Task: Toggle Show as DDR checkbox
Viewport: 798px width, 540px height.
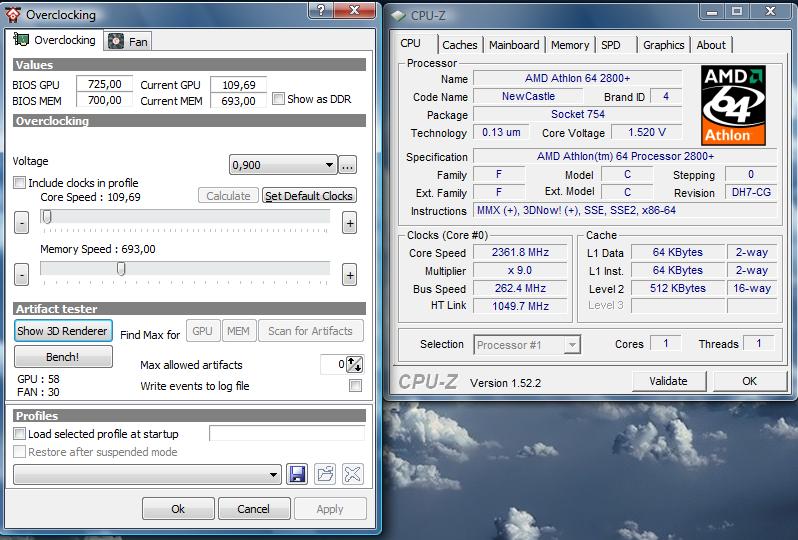Action: coord(278,98)
